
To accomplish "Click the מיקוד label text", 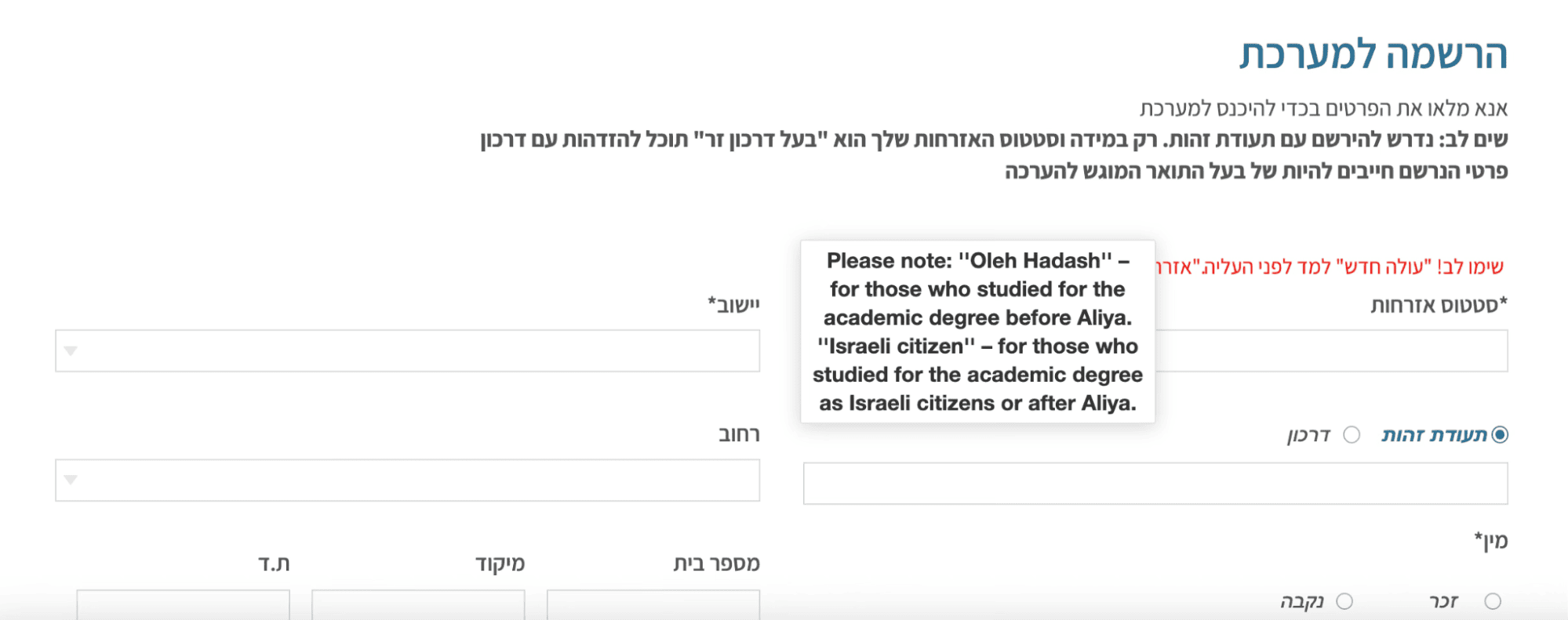I will click(500, 564).
